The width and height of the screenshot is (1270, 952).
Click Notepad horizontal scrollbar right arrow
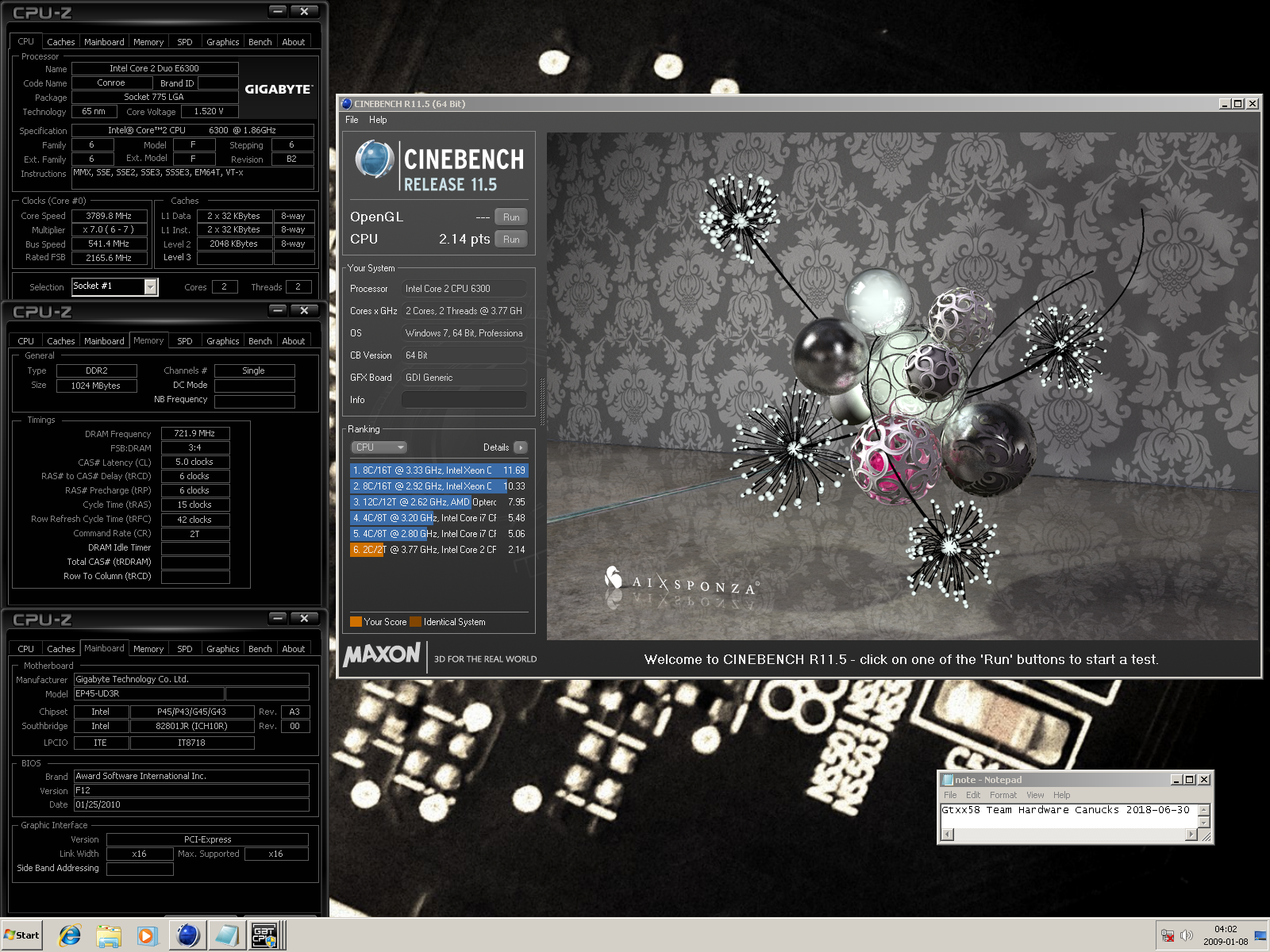[1191, 835]
